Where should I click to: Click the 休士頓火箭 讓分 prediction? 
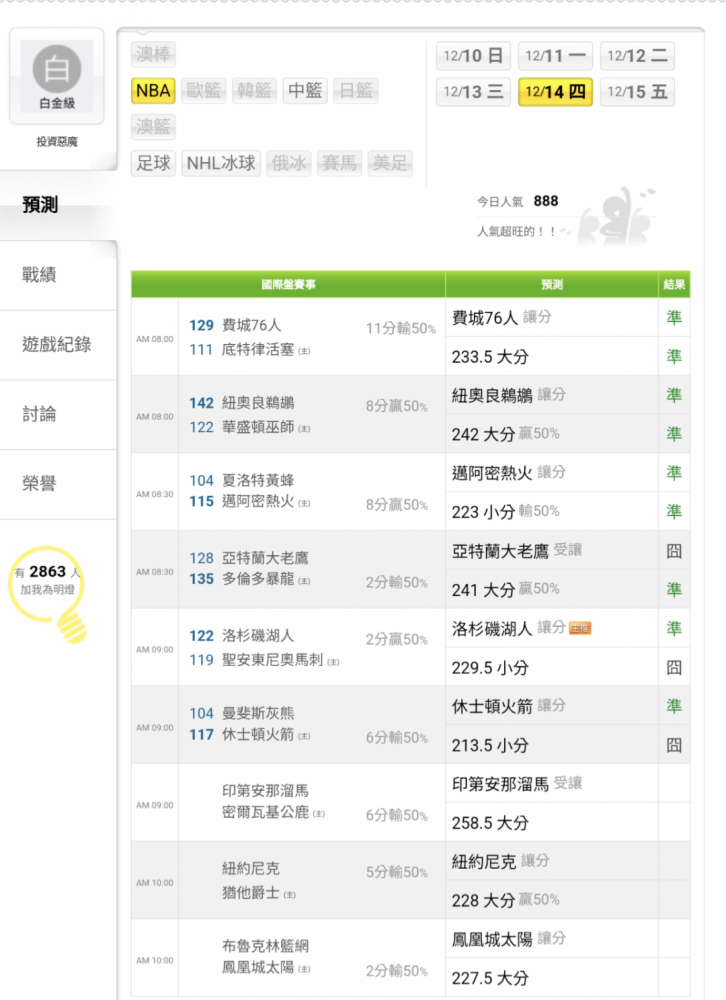[x=508, y=706]
